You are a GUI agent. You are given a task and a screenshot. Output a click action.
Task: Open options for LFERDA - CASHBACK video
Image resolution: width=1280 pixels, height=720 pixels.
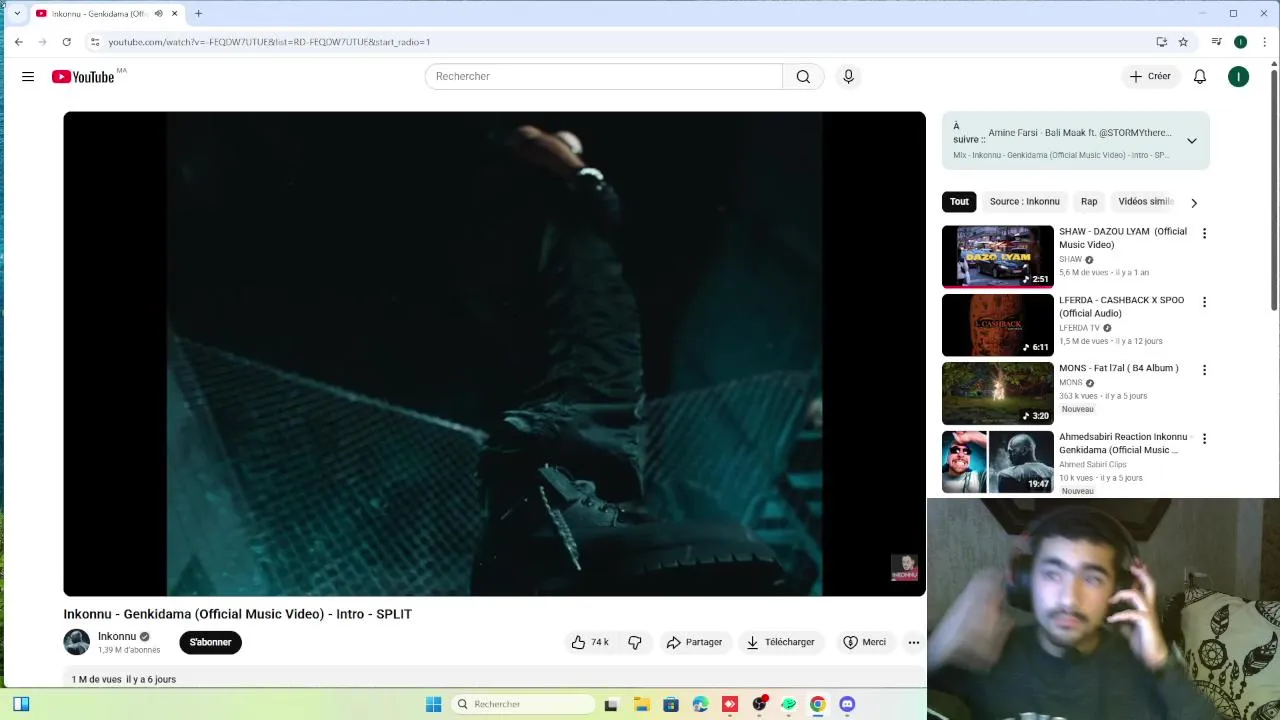pos(1204,302)
